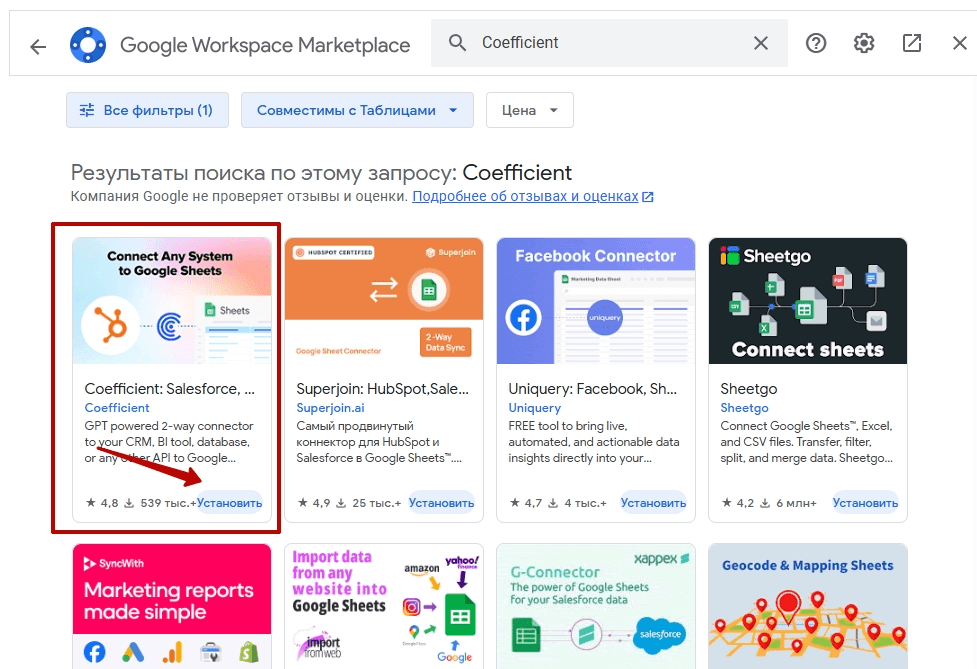Open the Superjoin app banner image

[384, 301]
